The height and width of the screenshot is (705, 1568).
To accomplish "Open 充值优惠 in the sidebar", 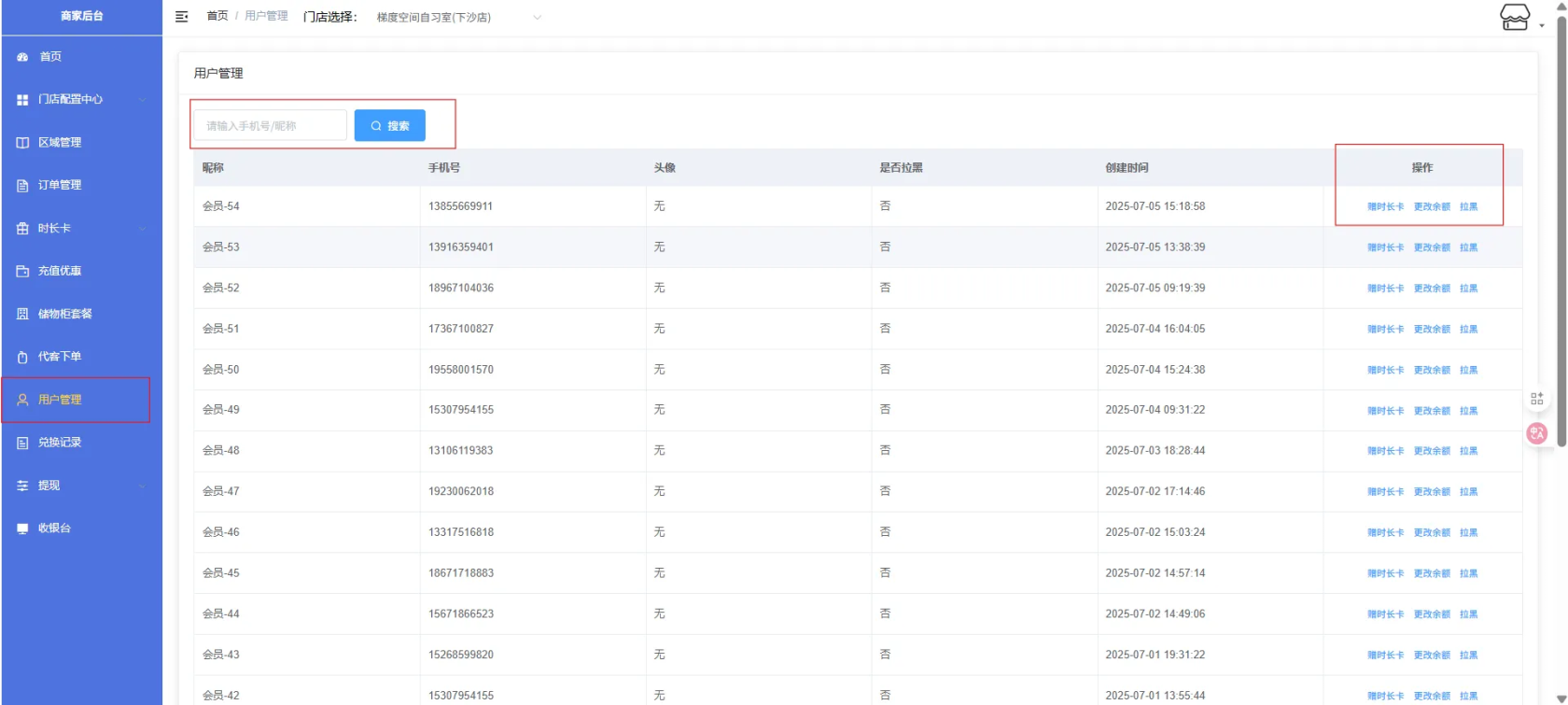I will click(60, 271).
